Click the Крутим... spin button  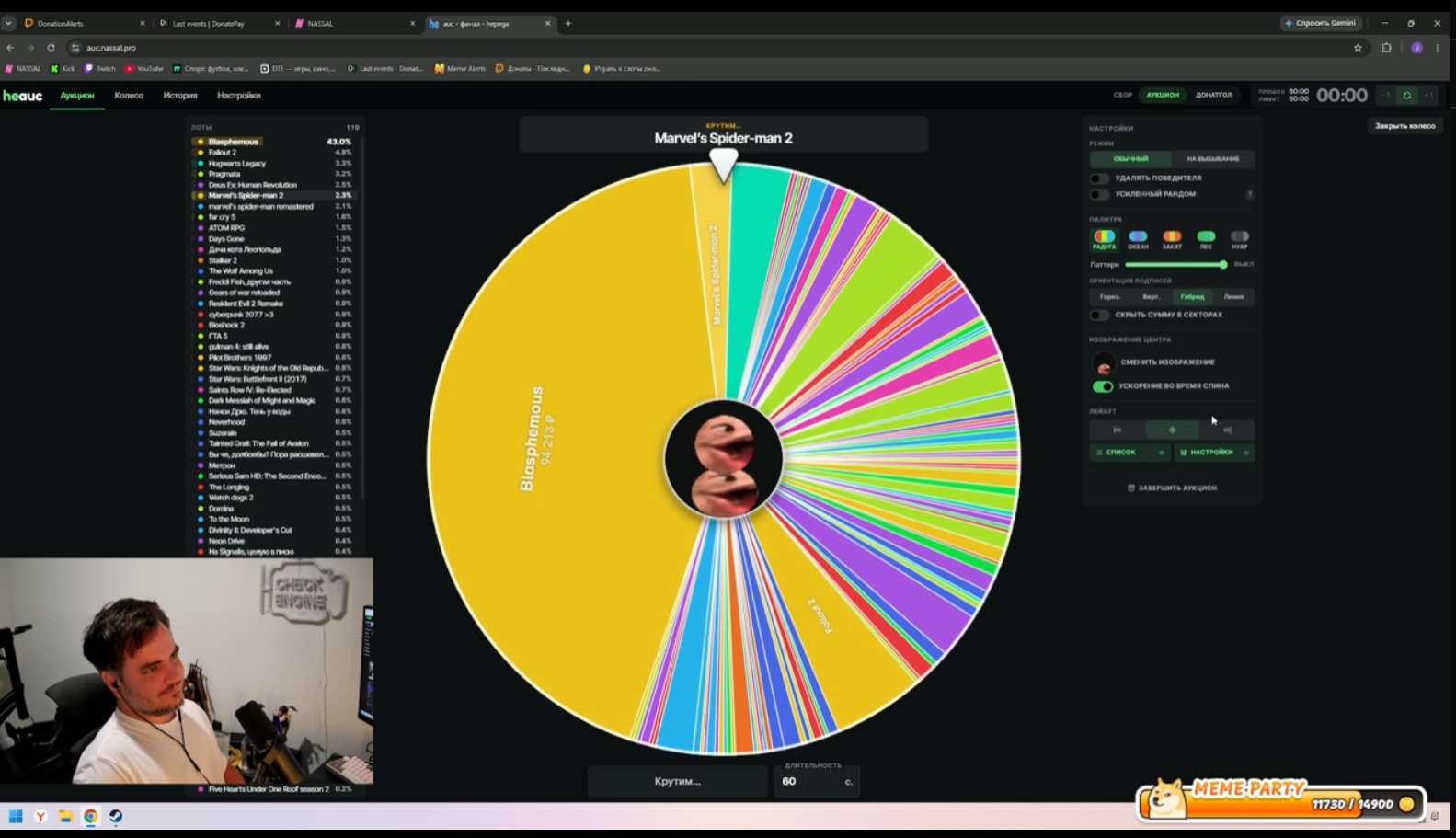click(x=678, y=781)
